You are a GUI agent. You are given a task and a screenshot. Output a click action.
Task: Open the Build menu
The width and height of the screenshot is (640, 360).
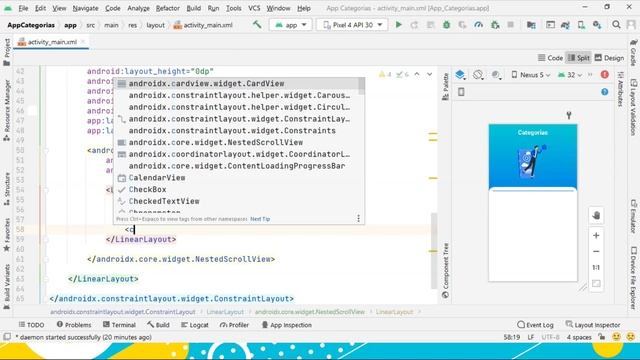click(193, 8)
